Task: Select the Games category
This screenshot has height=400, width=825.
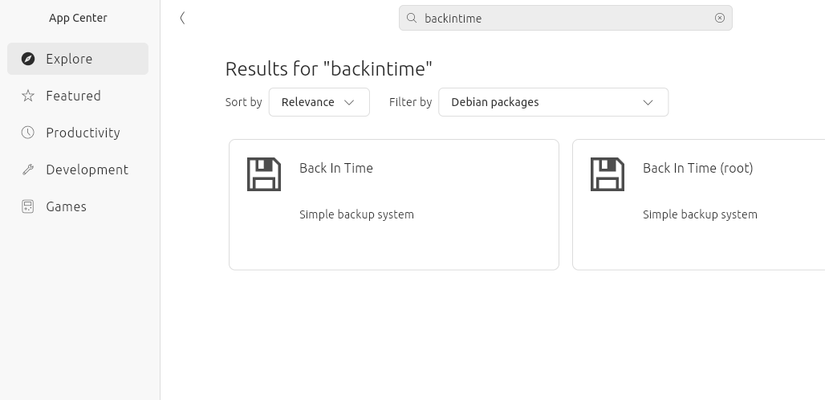Action: [x=66, y=207]
